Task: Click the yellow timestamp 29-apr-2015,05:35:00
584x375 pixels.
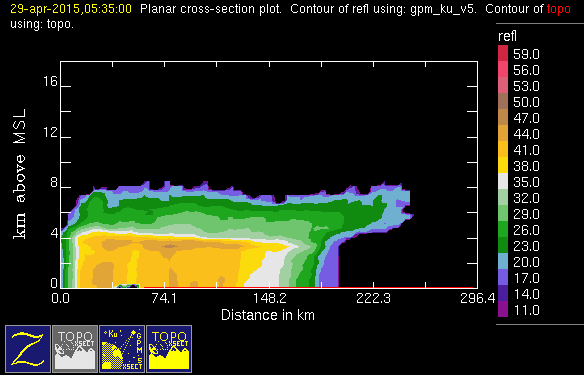Action: click(x=71, y=9)
